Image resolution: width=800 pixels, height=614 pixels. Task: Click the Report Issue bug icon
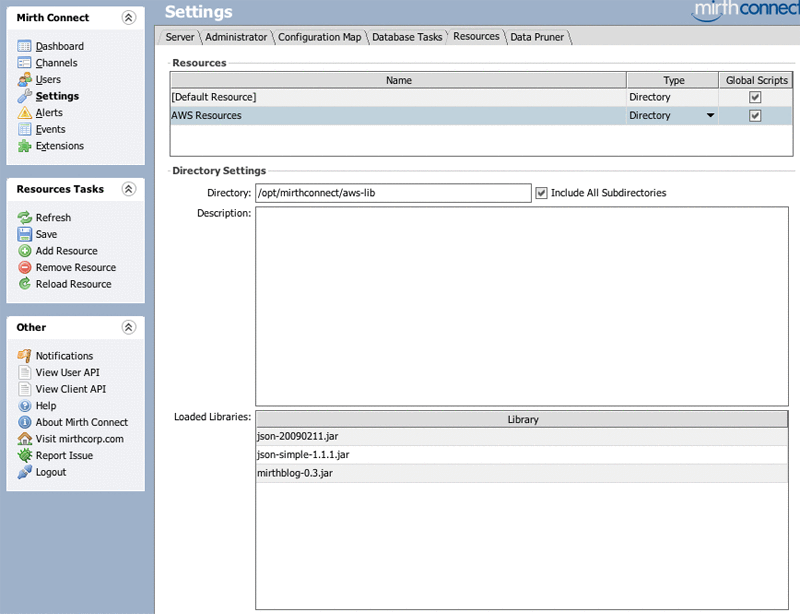[24, 455]
